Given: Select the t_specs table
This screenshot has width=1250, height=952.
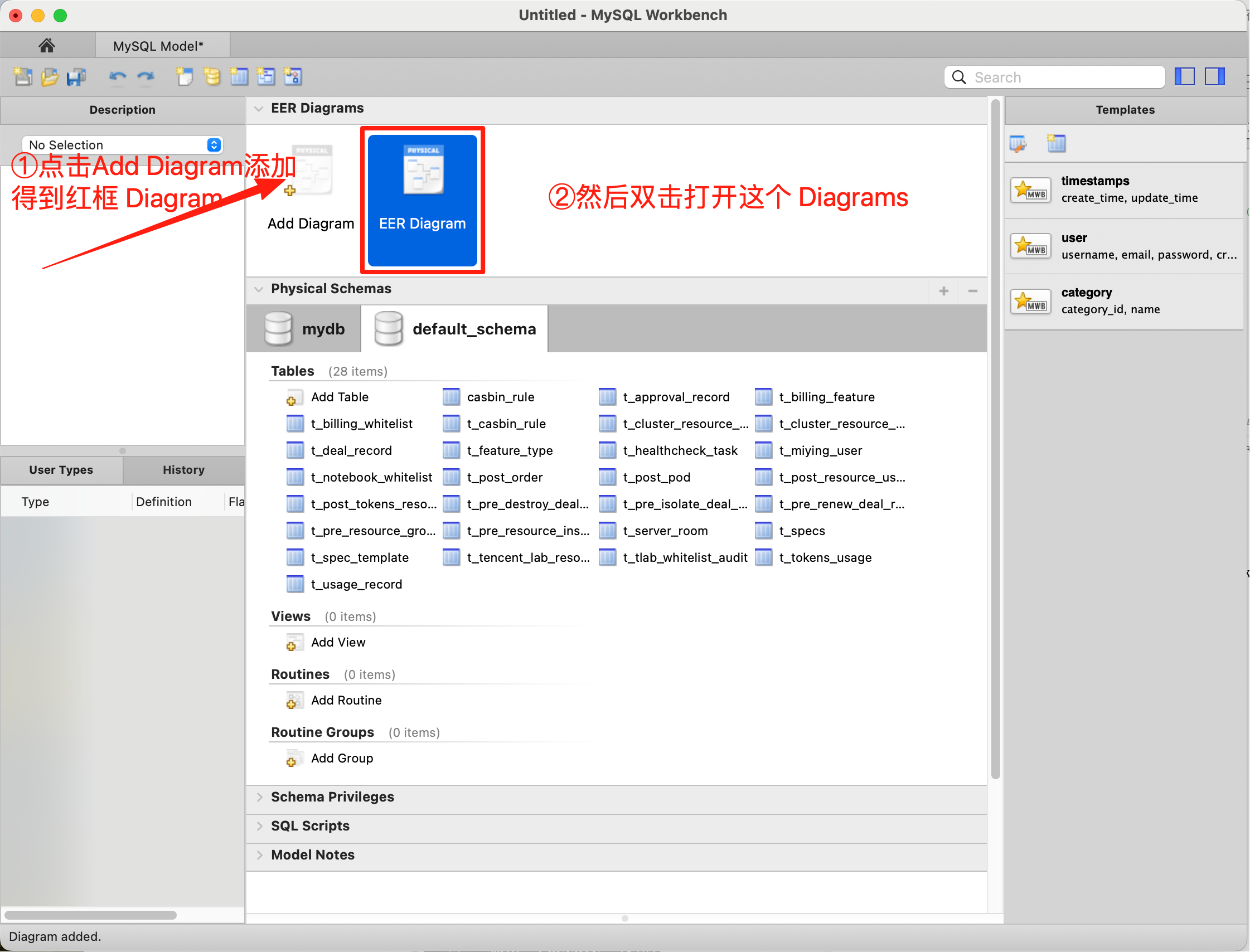Looking at the screenshot, I should [x=790, y=531].
